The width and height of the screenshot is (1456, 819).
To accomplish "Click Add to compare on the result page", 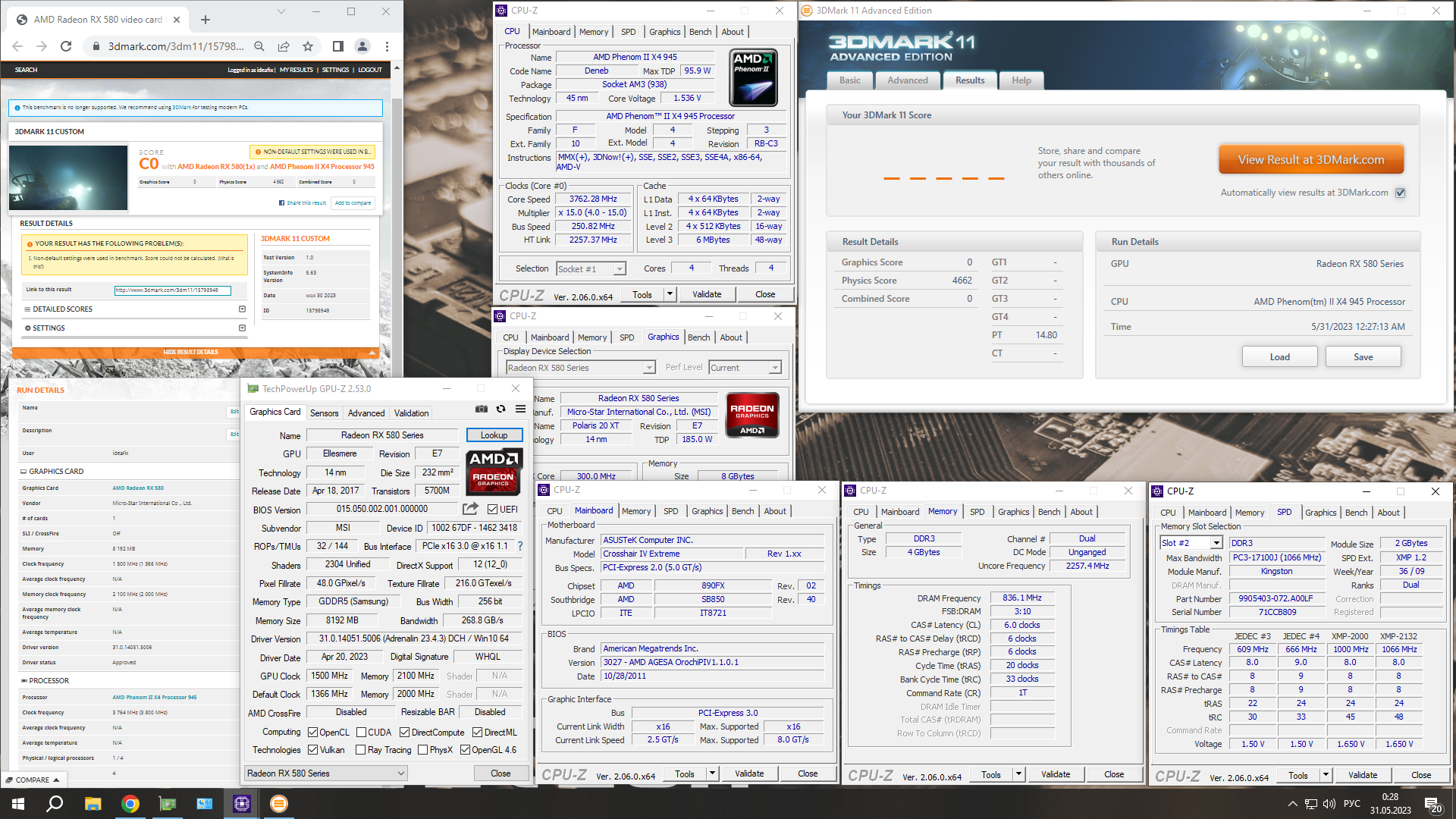I will tap(353, 203).
